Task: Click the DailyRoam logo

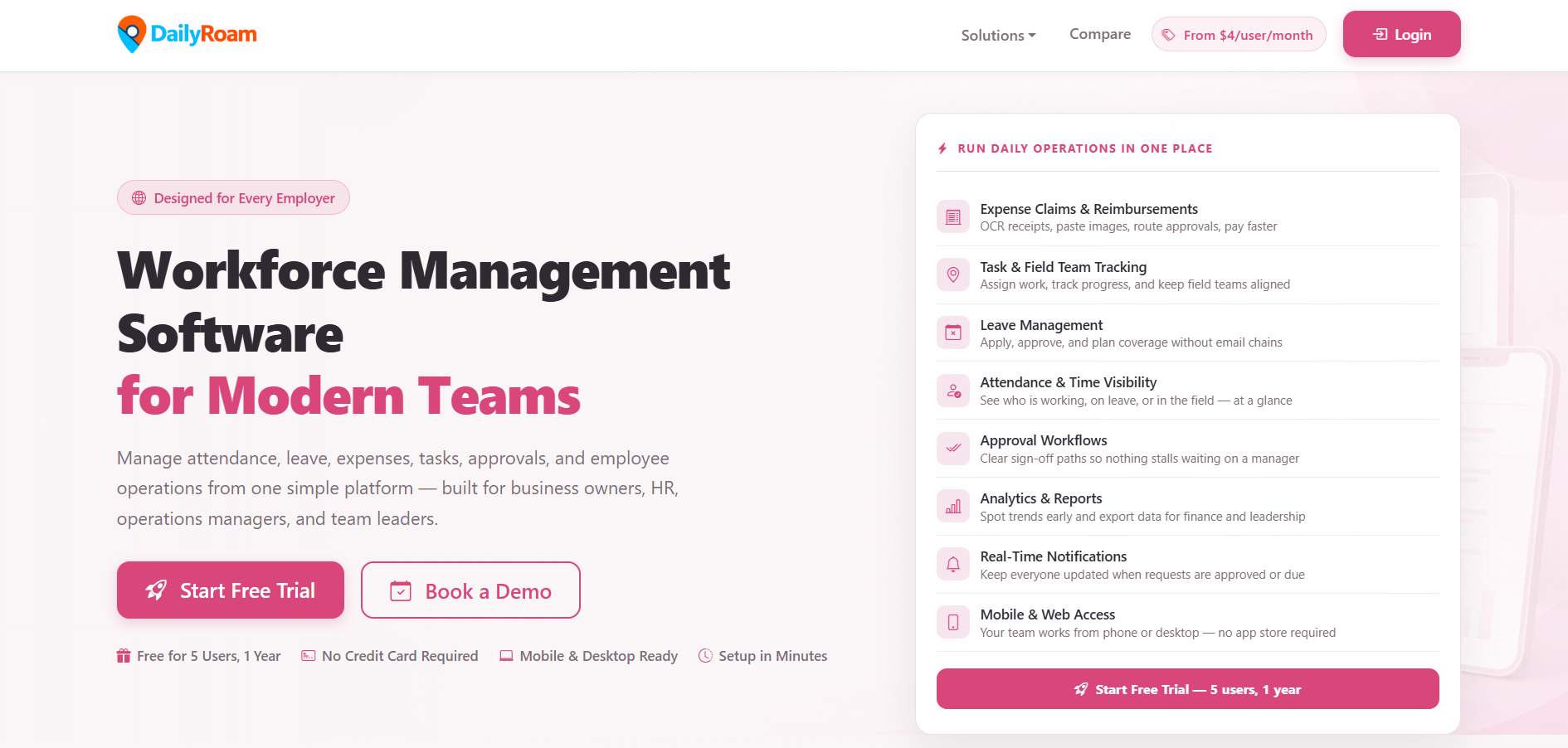Action: 187,34
